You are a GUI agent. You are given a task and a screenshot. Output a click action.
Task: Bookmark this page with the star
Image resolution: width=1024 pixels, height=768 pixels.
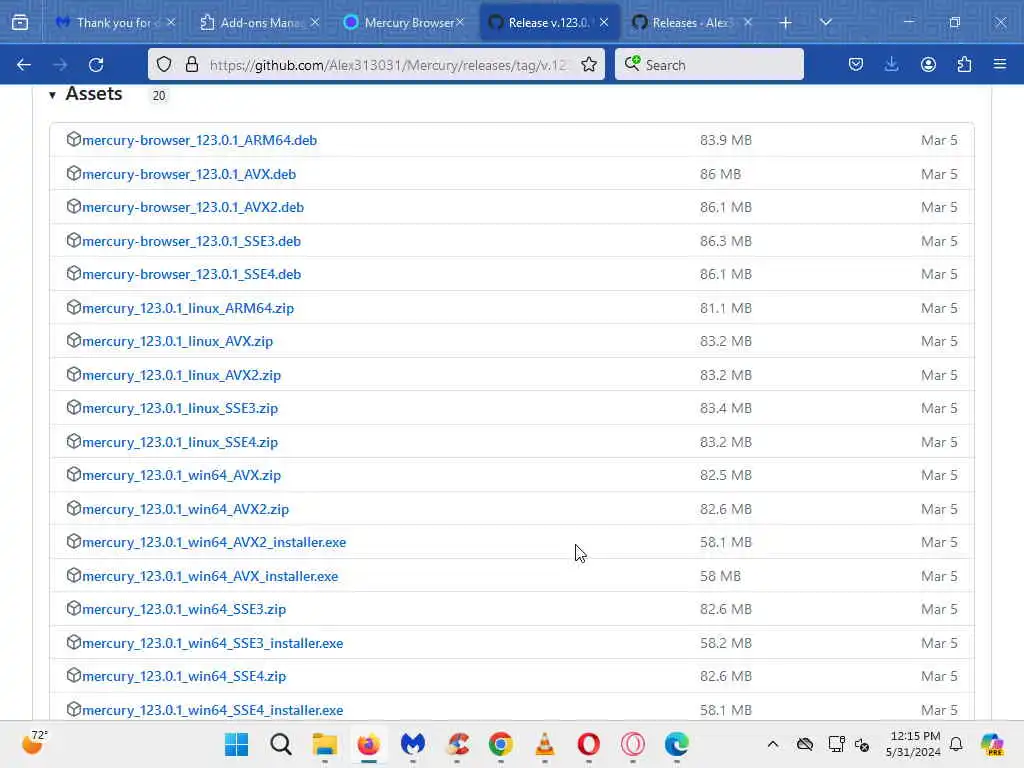pos(588,64)
